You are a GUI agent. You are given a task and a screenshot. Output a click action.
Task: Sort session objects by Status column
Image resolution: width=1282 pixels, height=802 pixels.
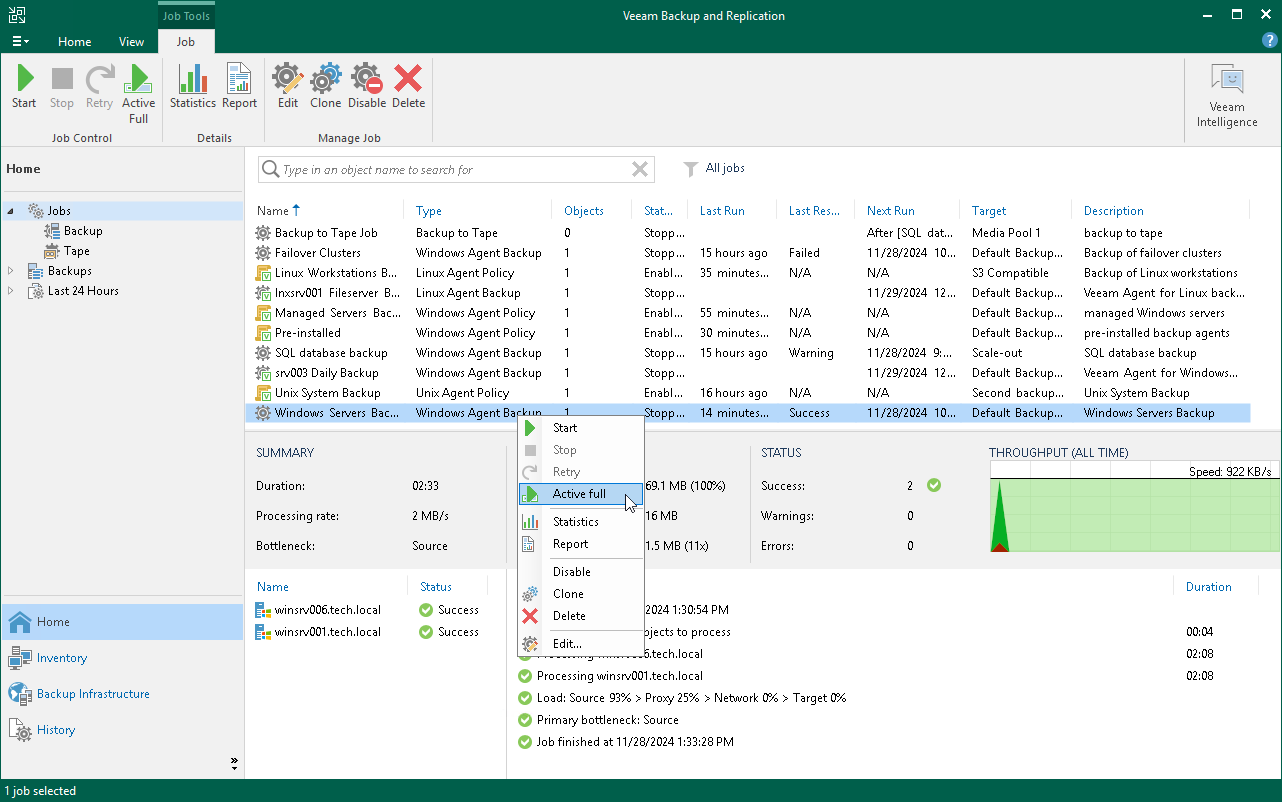click(x=436, y=587)
